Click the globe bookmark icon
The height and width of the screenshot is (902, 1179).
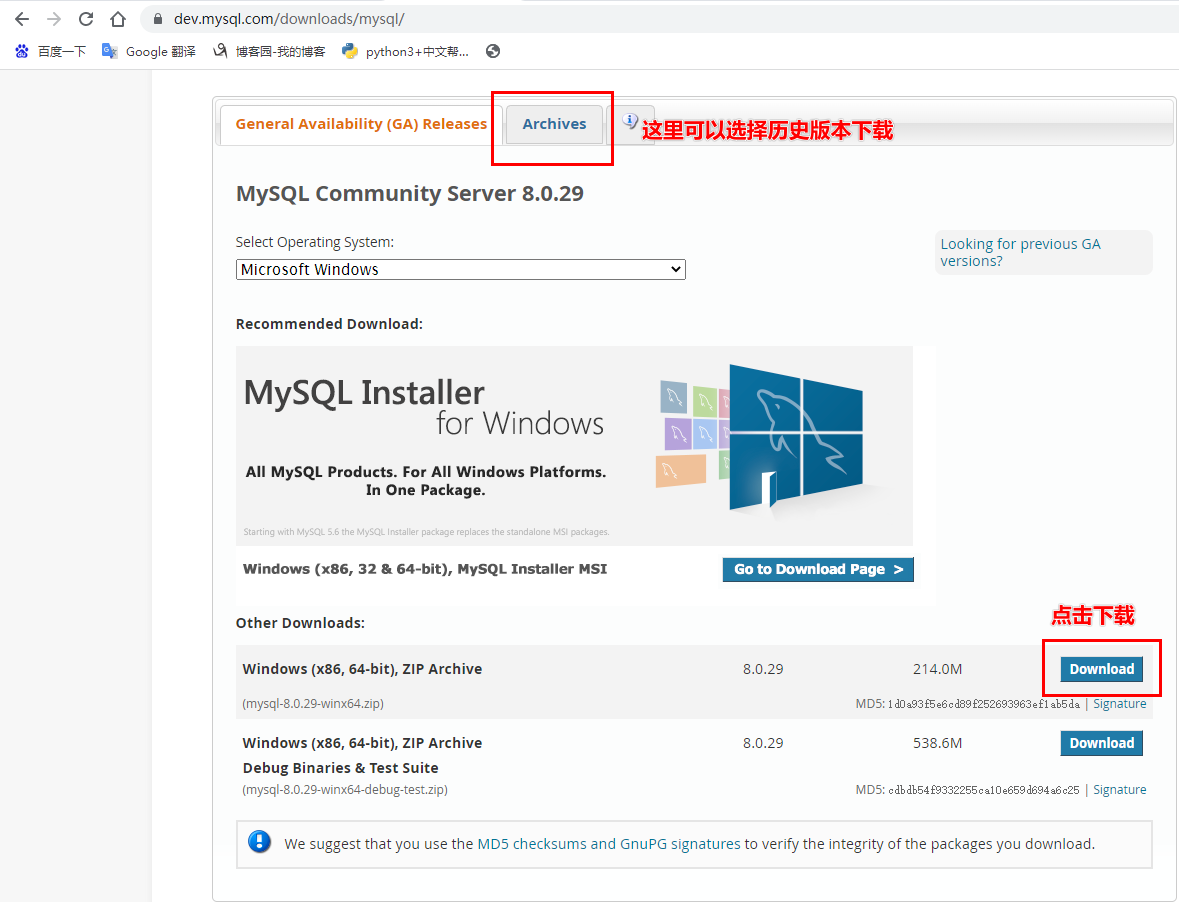click(493, 51)
